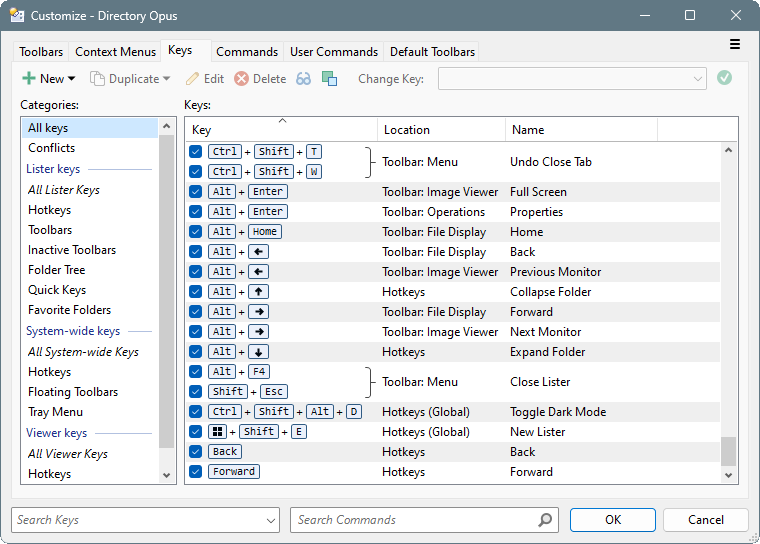Image resolution: width=760 pixels, height=544 pixels.
Task: Select Tray Menu category
Action: tap(90, 412)
